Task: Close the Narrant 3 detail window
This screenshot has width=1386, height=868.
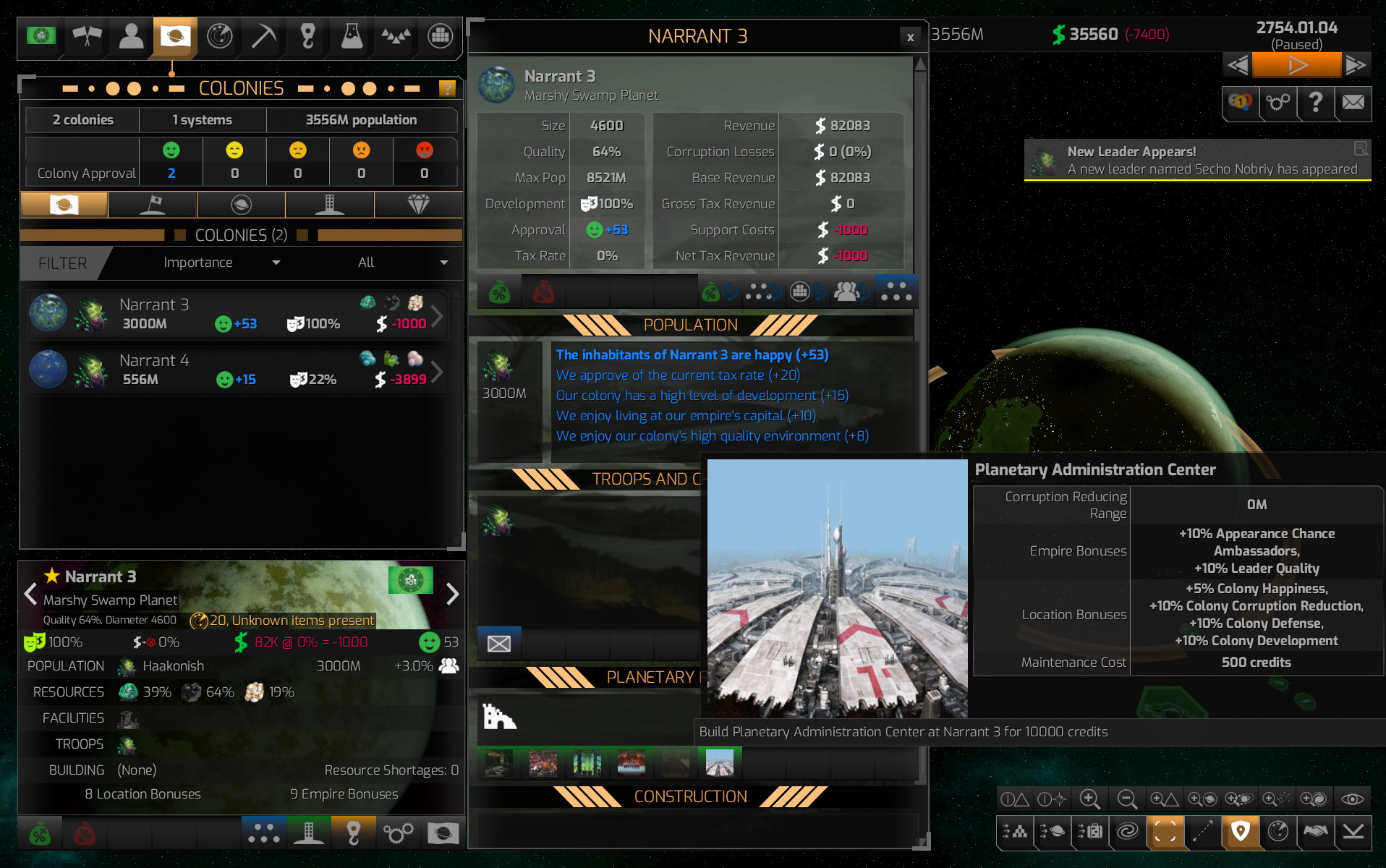Action: pos(910,37)
